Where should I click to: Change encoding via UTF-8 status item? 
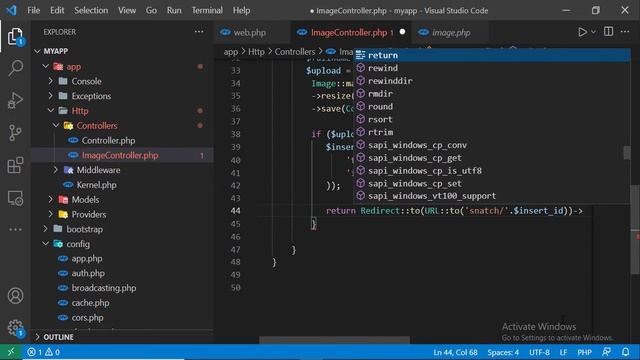[x=539, y=352]
